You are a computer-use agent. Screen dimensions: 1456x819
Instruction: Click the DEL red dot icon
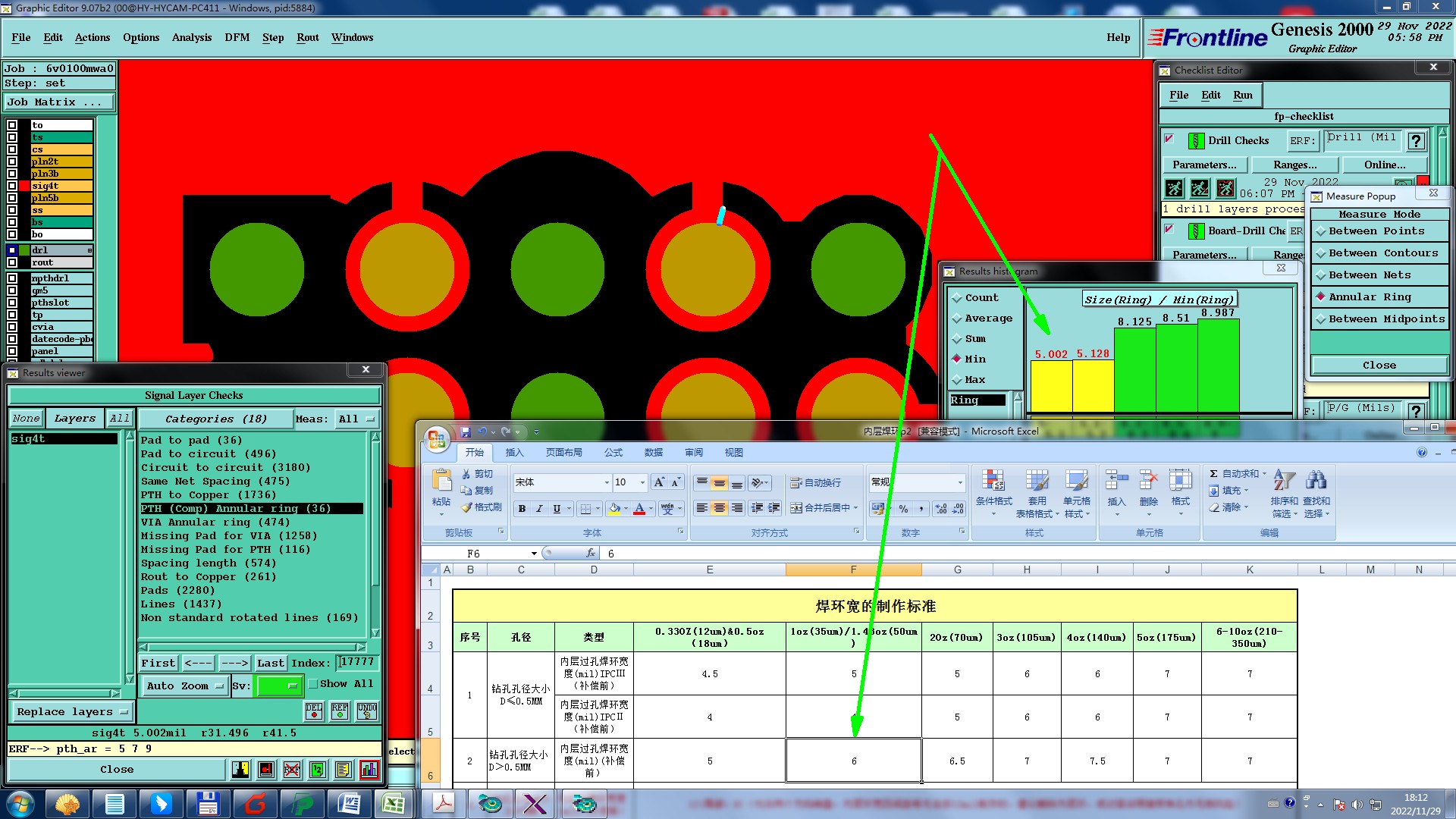click(x=314, y=711)
